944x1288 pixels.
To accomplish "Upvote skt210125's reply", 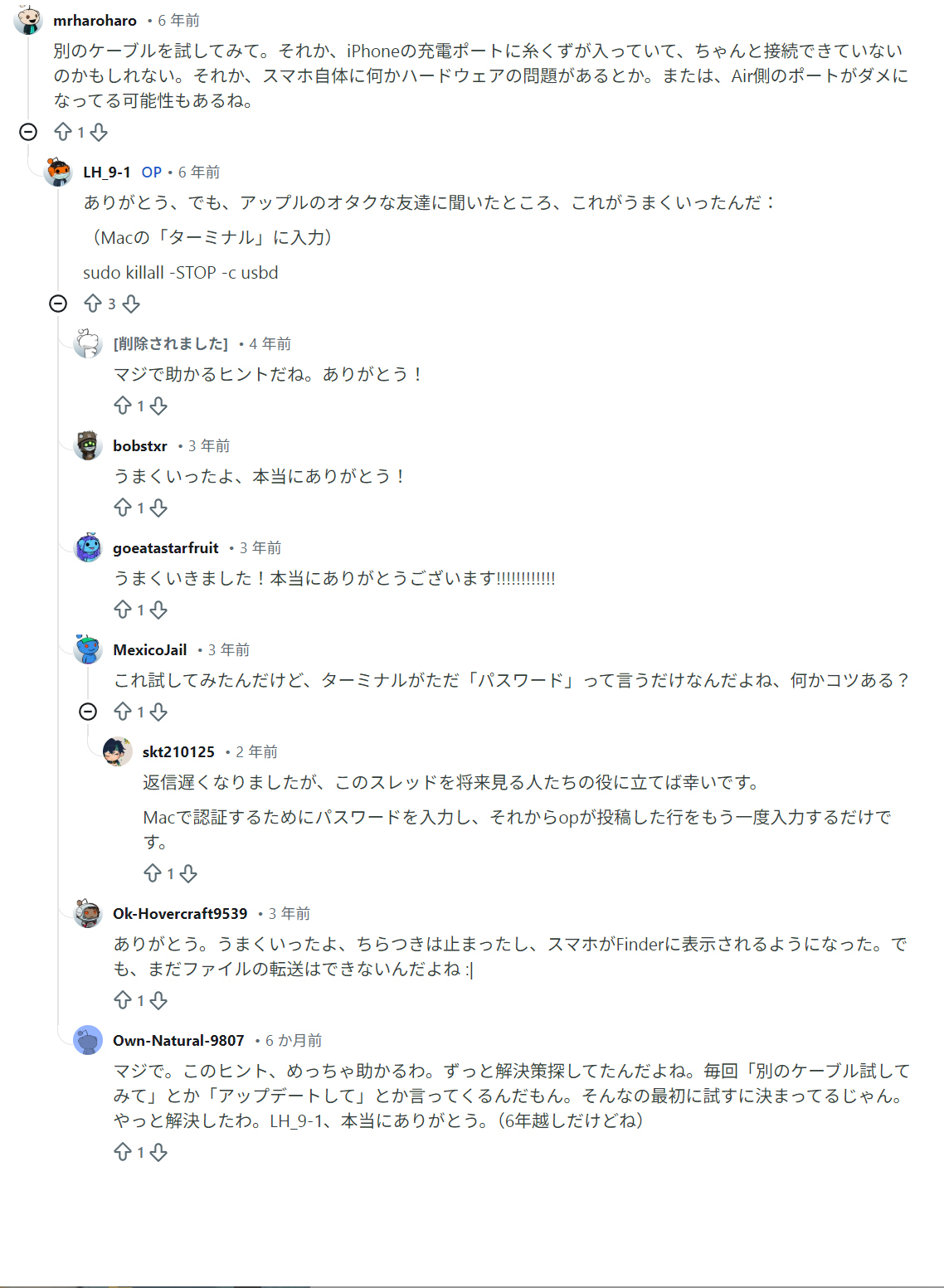I will point(153,873).
